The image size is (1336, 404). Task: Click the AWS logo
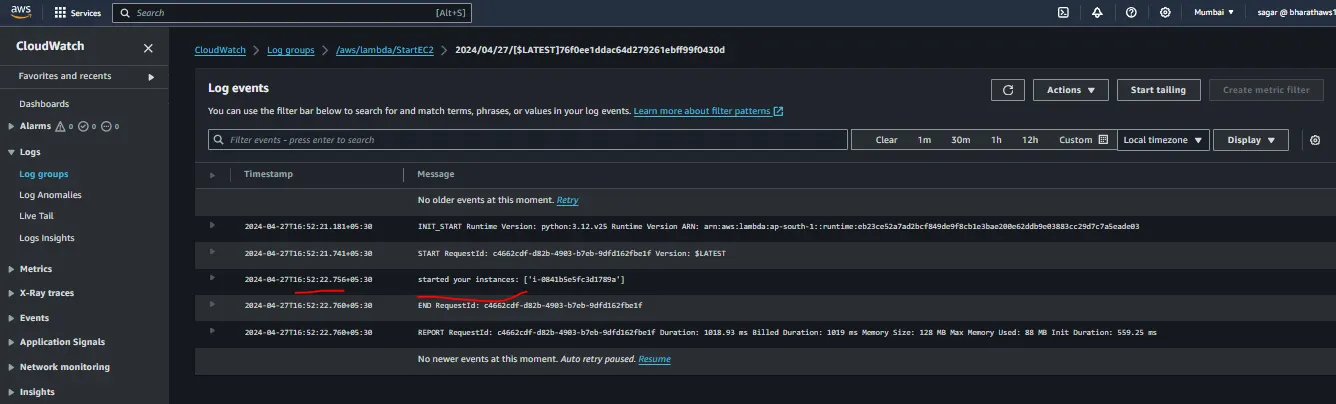(21, 12)
